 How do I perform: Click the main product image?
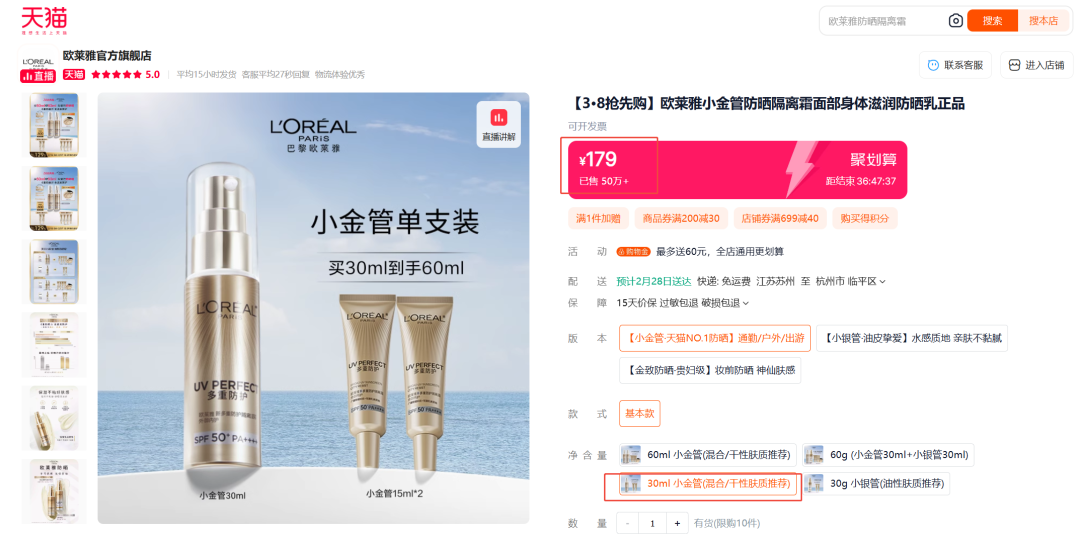click(x=313, y=308)
